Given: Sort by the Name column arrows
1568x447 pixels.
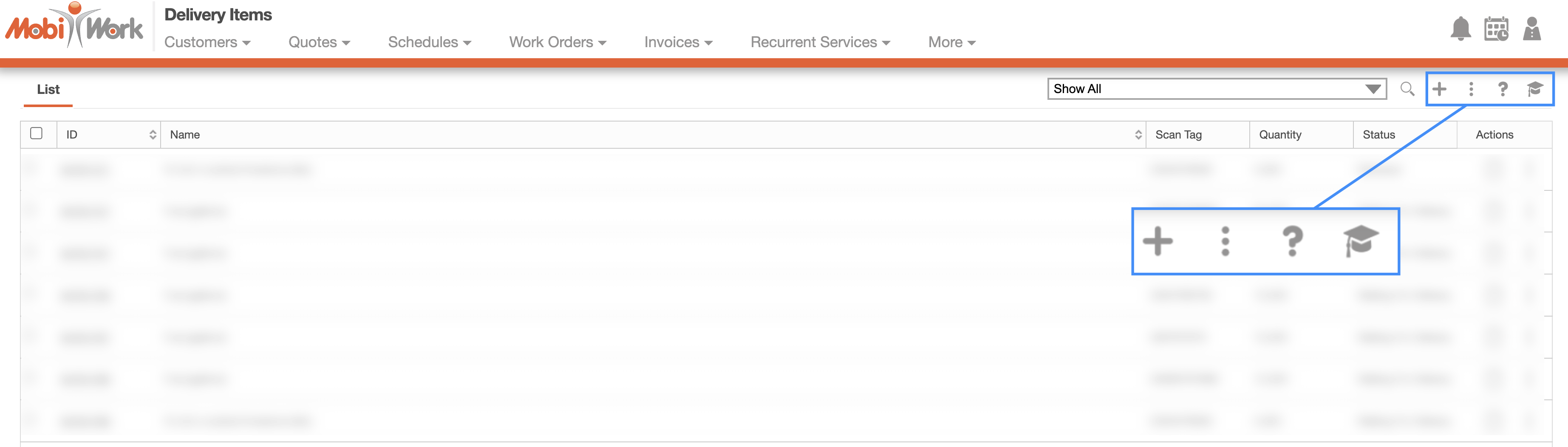Looking at the screenshot, I should click(x=1138, y=135).
